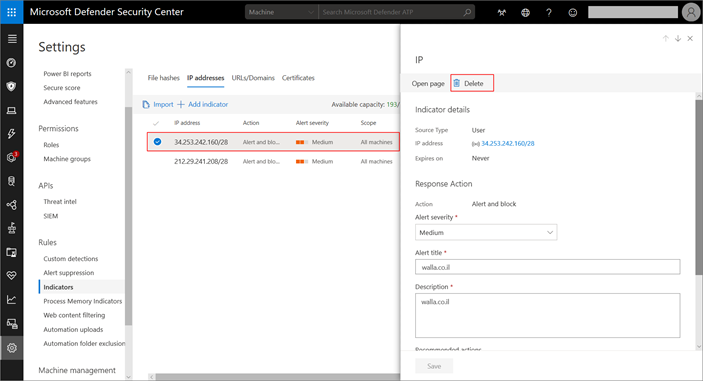Open the app launcher waffle icon
The height and width of the screenshot is (381, 703).
tap(12, 12)
